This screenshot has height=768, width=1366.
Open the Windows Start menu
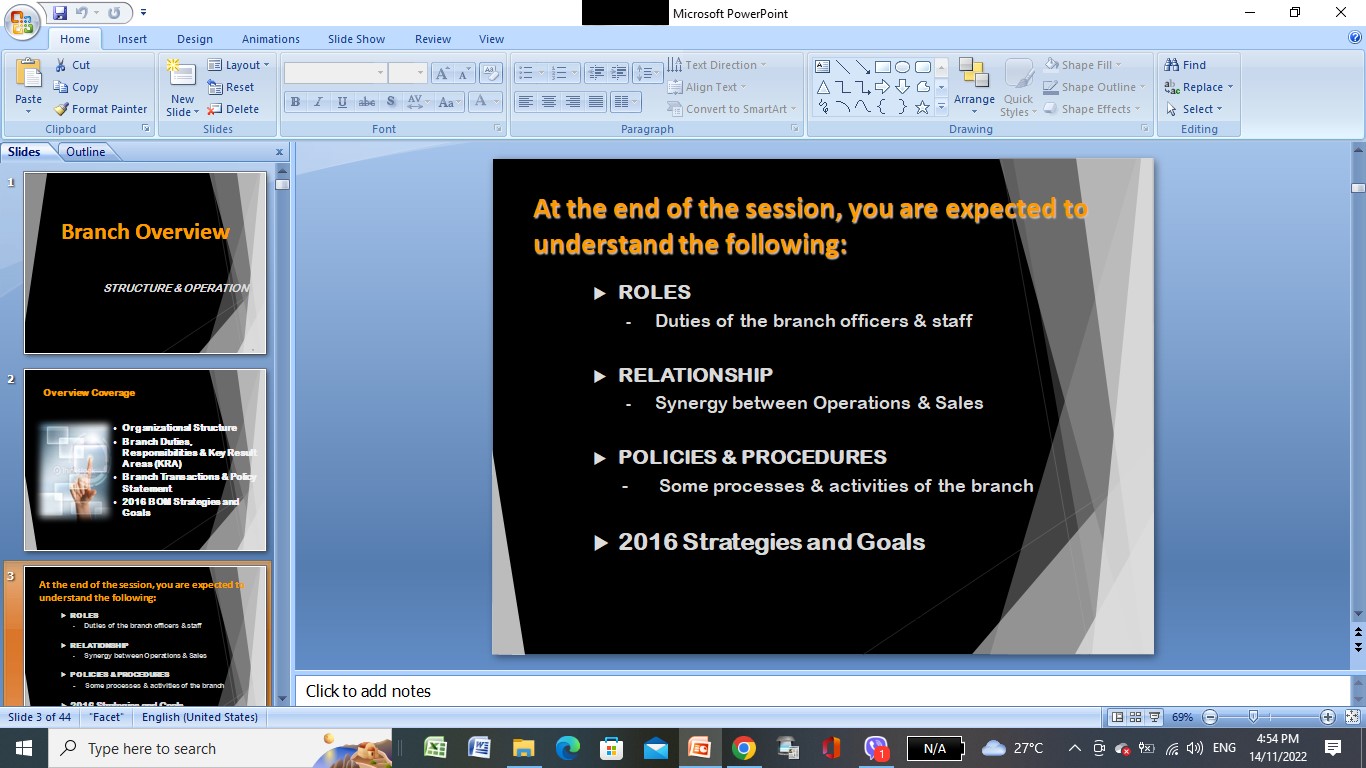pyautogui.click(x=23, y=748)
